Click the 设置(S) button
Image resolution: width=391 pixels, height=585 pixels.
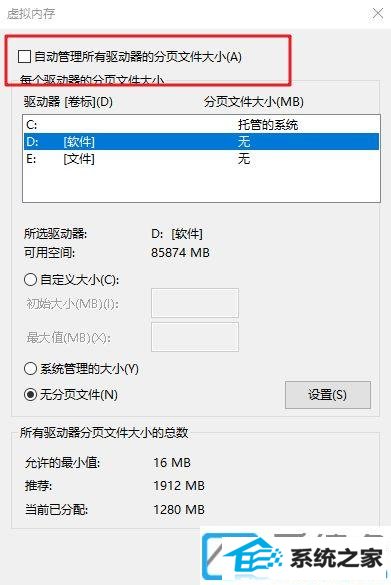pyautogui.click(x=328, y=395)
